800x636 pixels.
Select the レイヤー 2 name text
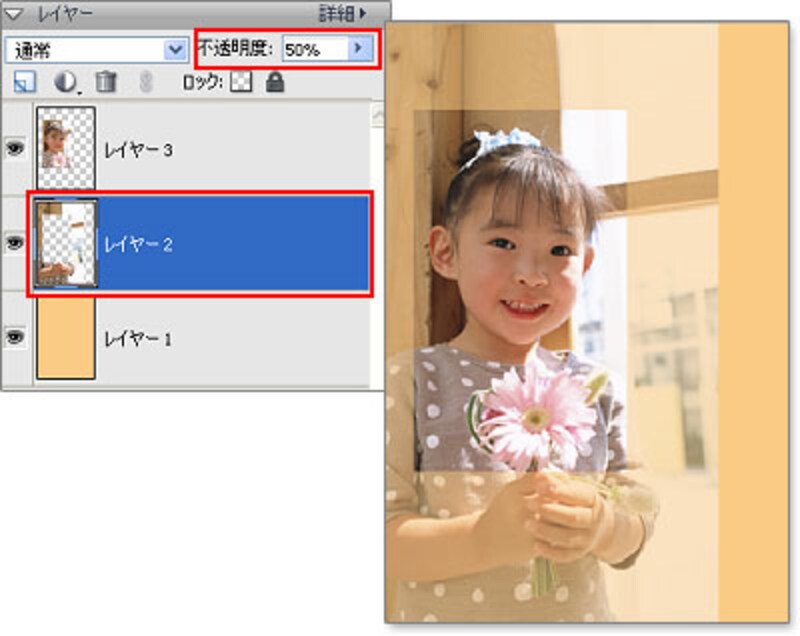pos(139,244)
